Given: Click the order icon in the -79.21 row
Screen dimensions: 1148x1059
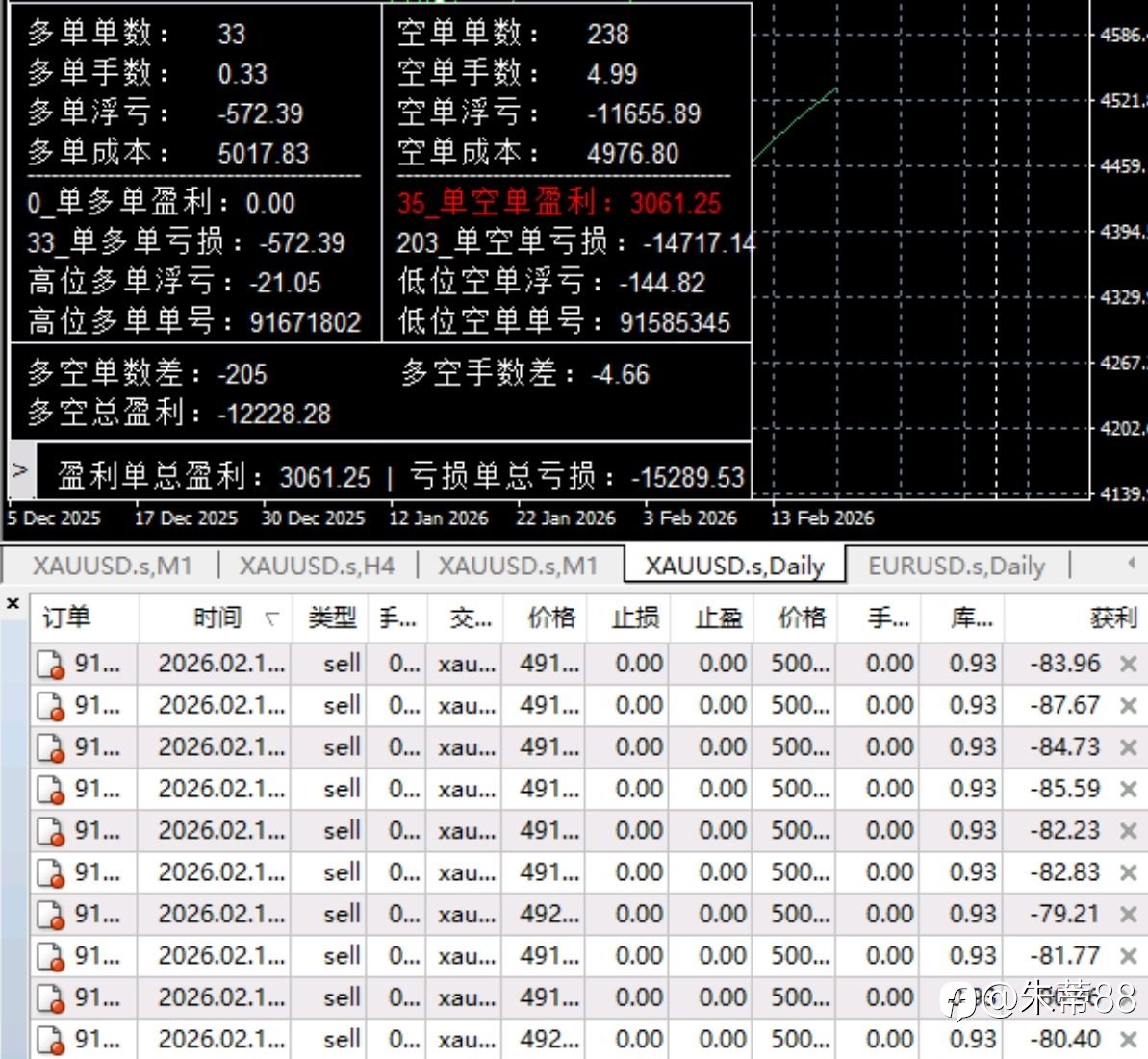Looking at the screenshot, I should 50,915.
